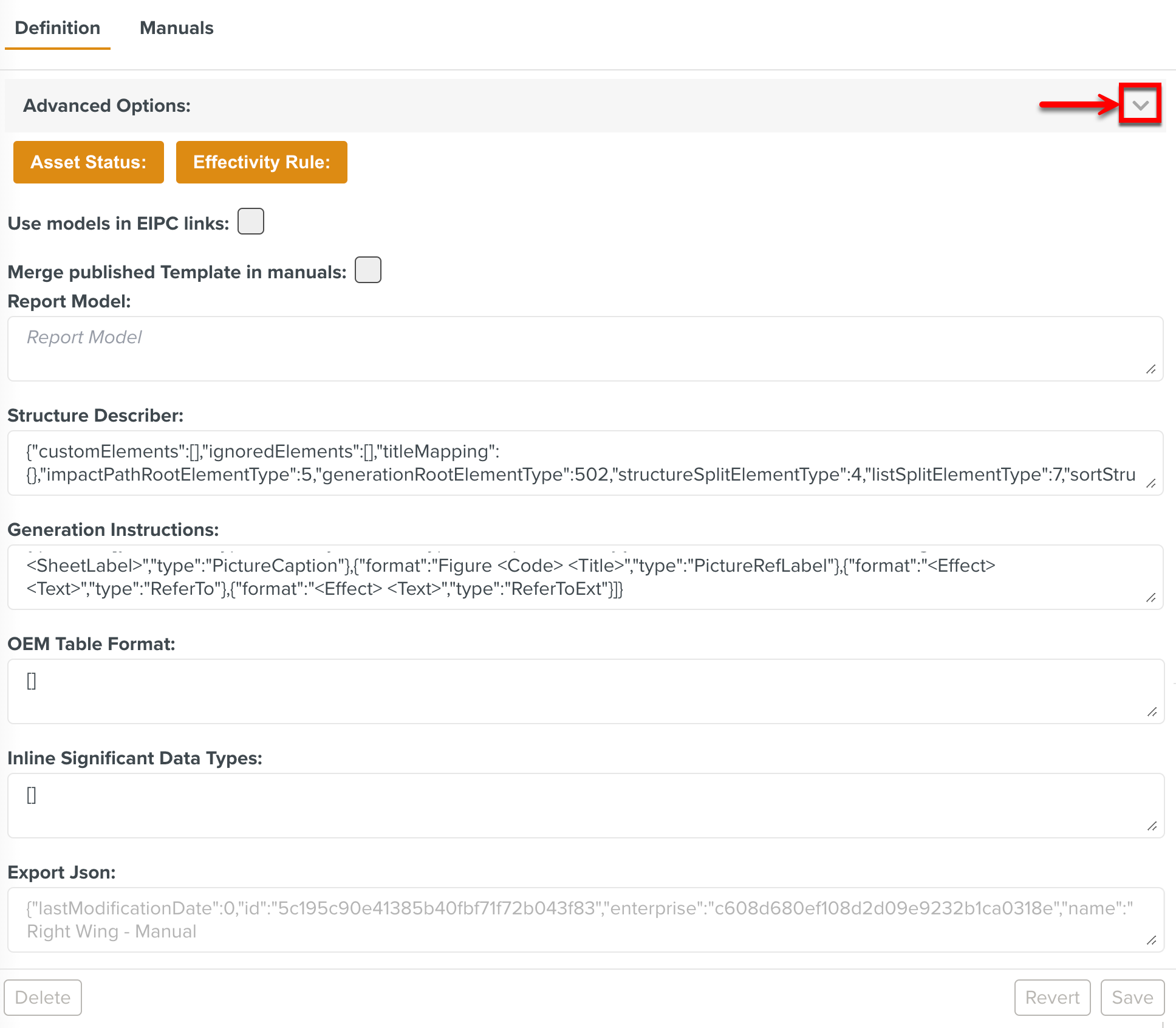This screenshot has height=1028, width=1176.
Task: Toggle Merge published Template in manuals checkbox
Action: pyautogui.click(x=368, y=270)
